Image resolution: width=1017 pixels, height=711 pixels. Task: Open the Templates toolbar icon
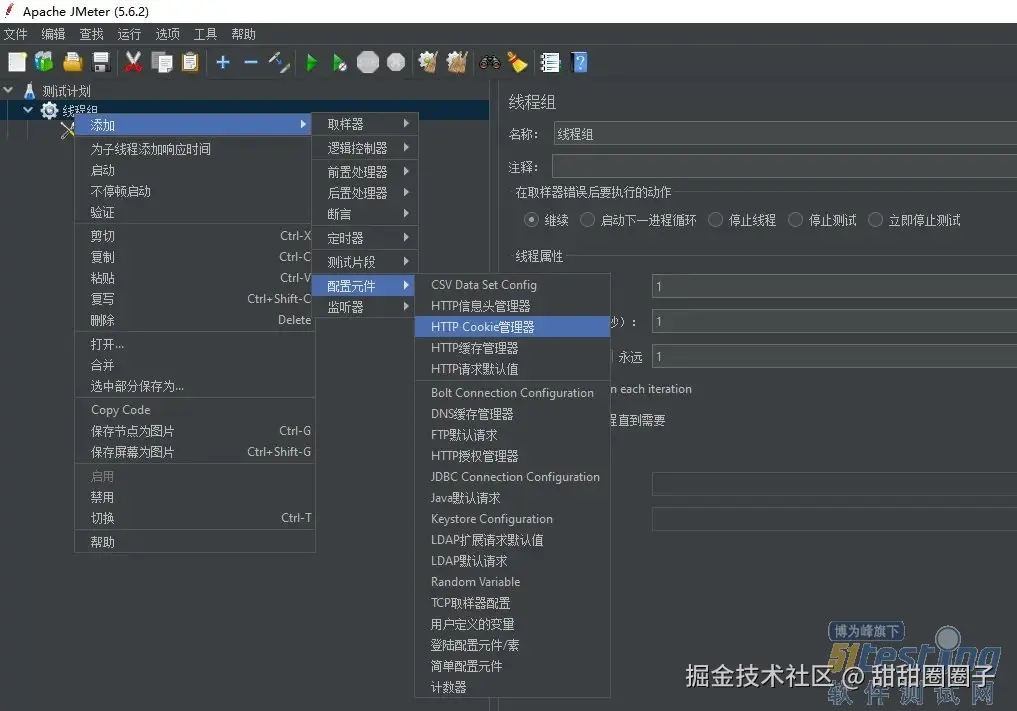pos(44,62)
